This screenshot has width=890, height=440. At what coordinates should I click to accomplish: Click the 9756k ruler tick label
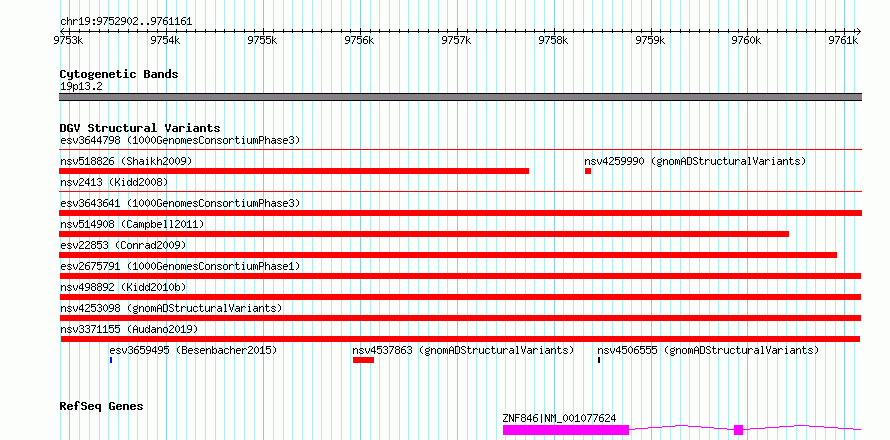tap(359, 40)
